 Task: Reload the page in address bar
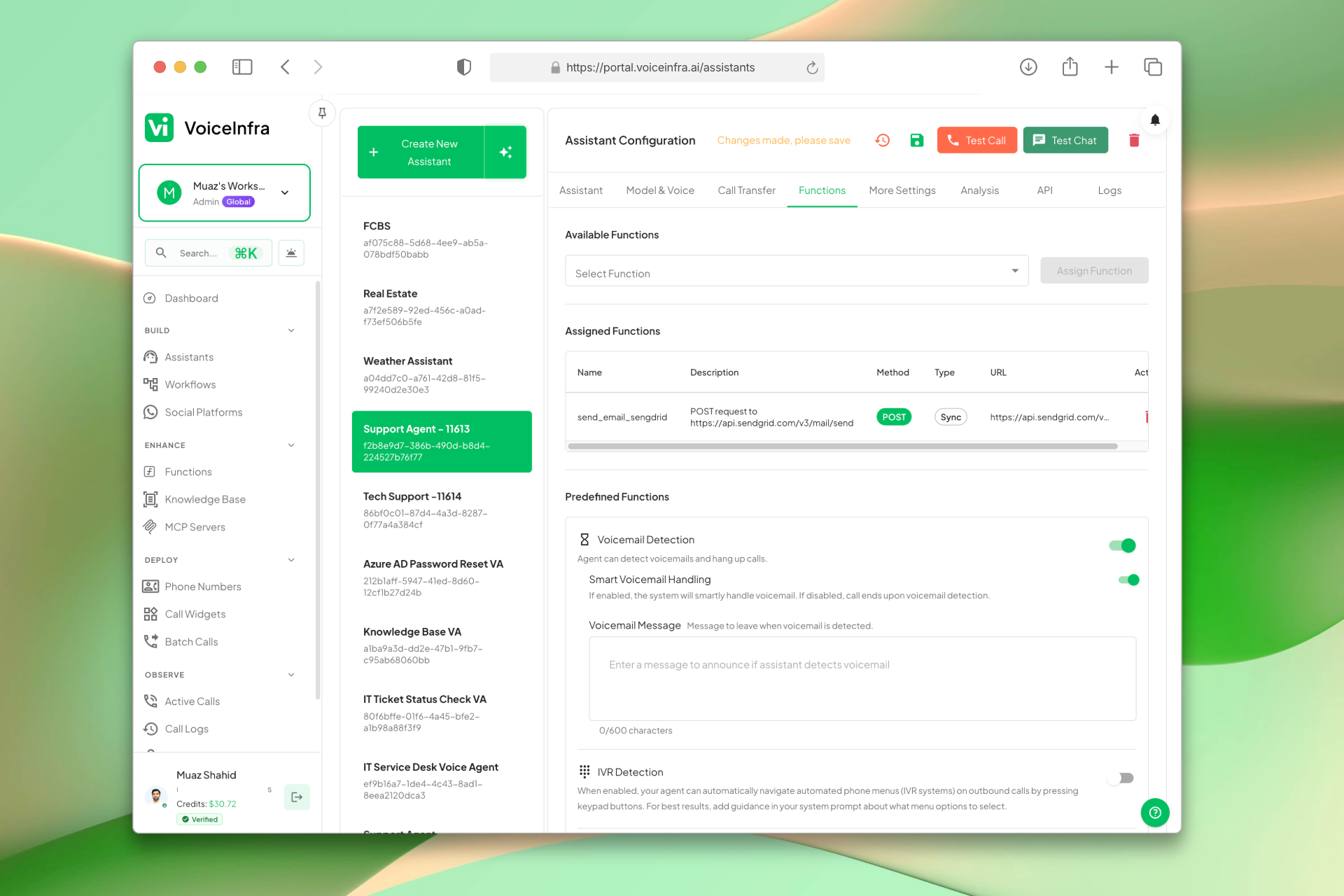(x=812, y=67)
